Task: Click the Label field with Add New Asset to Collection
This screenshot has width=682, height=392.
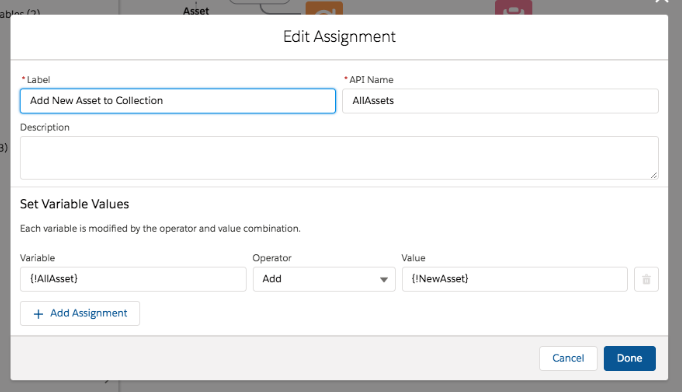Action: 177,101
